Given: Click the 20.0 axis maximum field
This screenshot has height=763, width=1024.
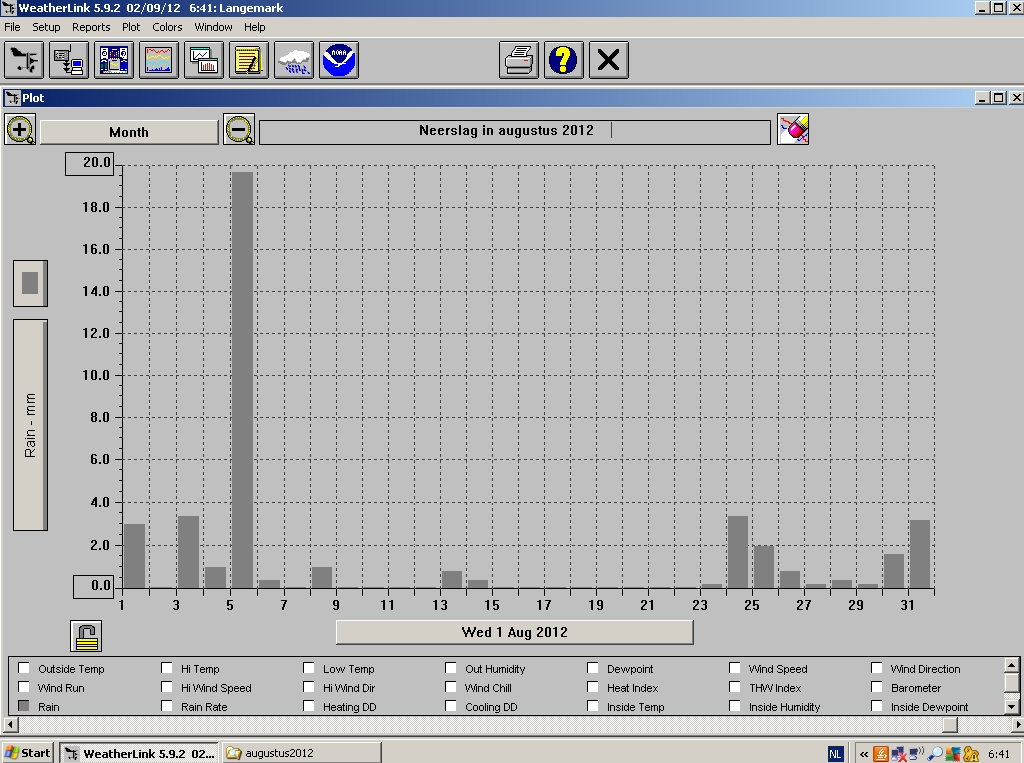Looking at the screenshot, I should coord(89,163).
